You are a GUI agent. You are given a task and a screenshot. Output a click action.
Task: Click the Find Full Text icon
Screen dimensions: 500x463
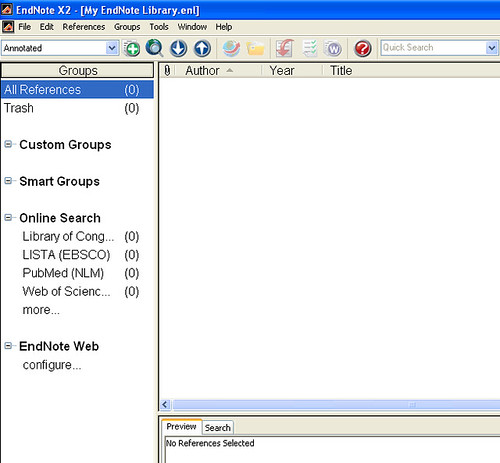[231, 48]
